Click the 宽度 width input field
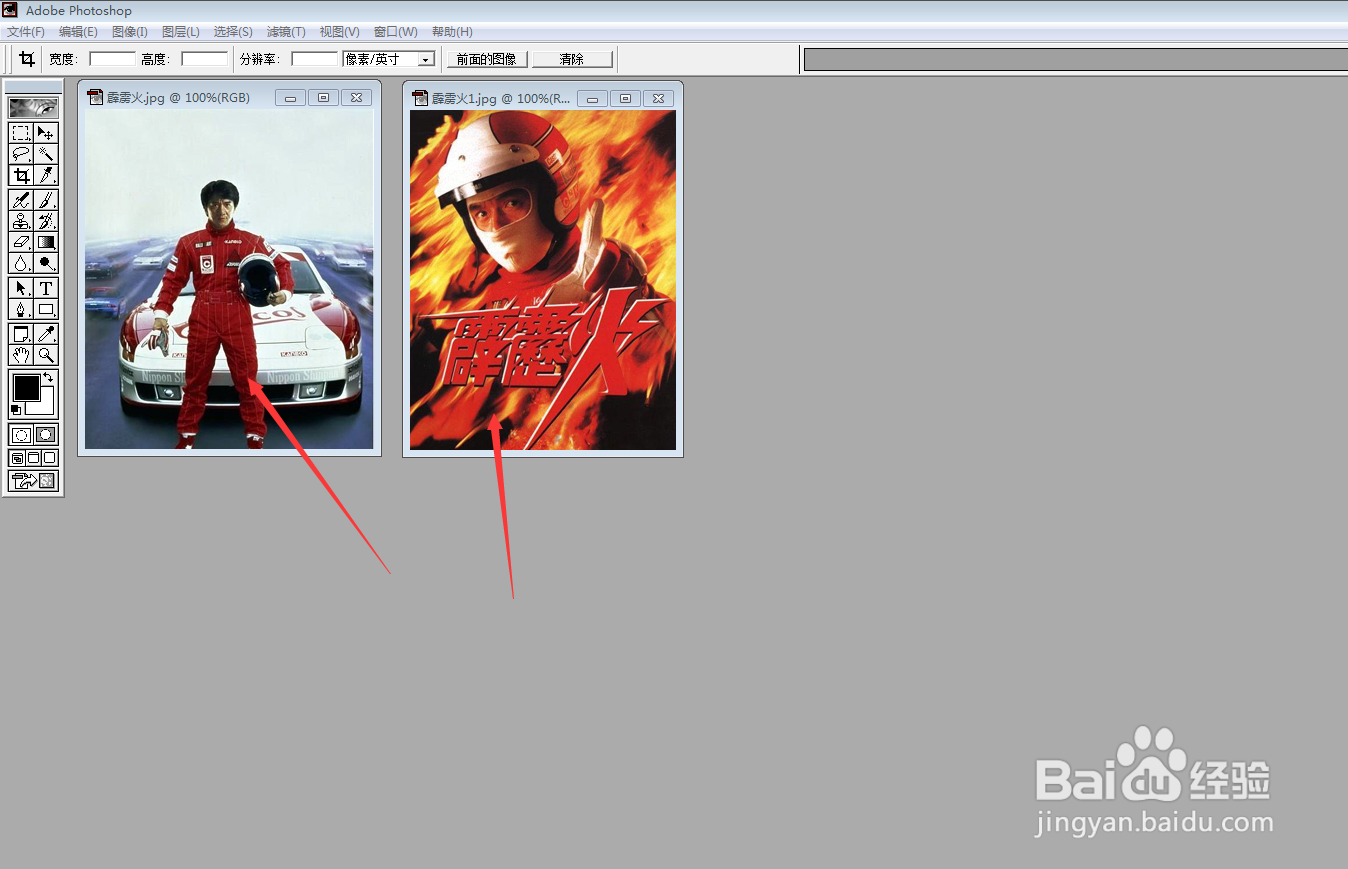 (112, 59)
